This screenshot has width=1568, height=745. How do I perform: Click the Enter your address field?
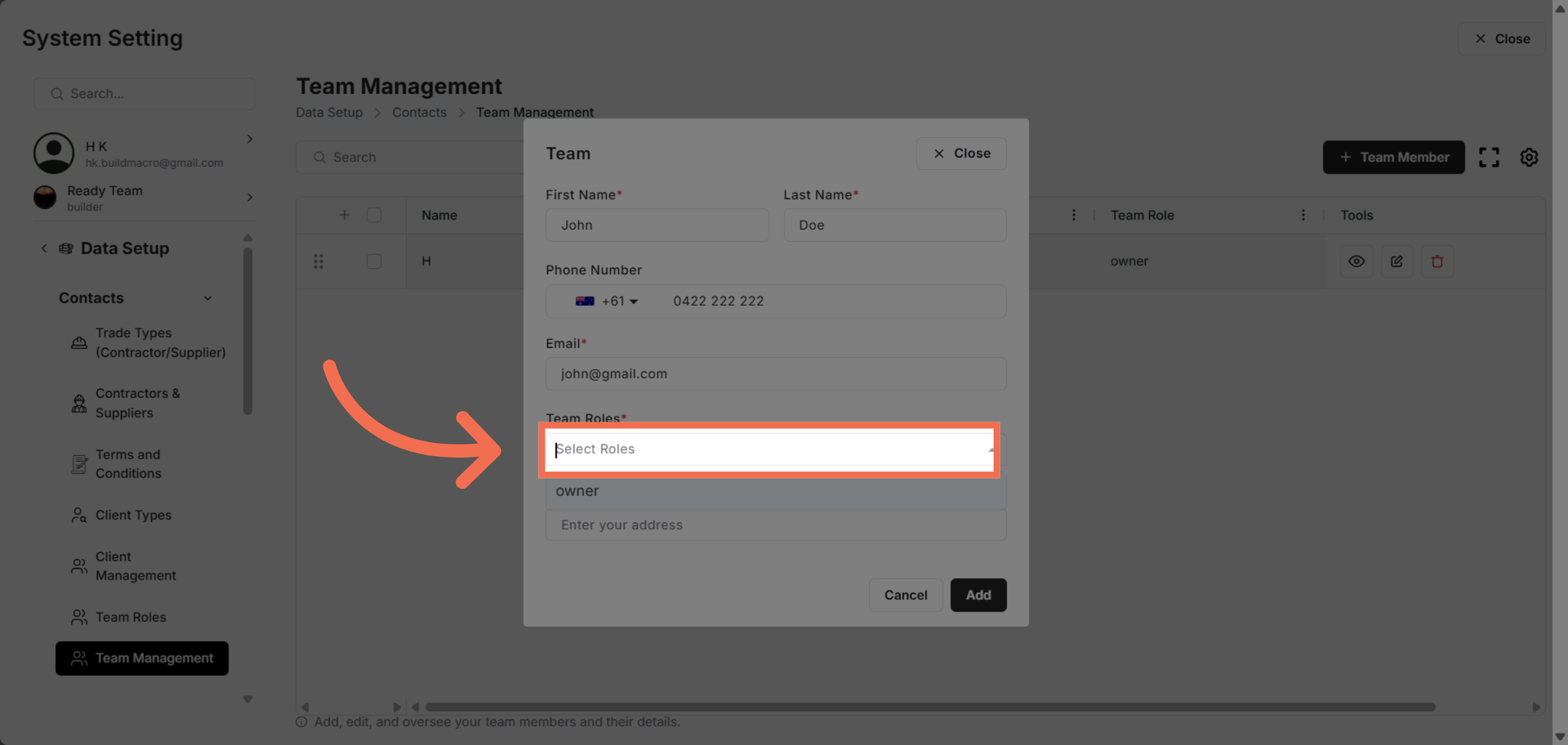775,525
